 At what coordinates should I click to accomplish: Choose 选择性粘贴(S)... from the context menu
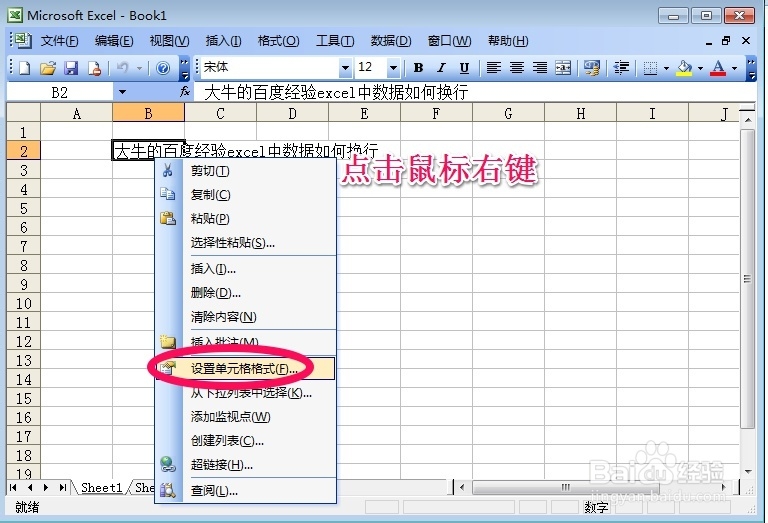(245, 242)
